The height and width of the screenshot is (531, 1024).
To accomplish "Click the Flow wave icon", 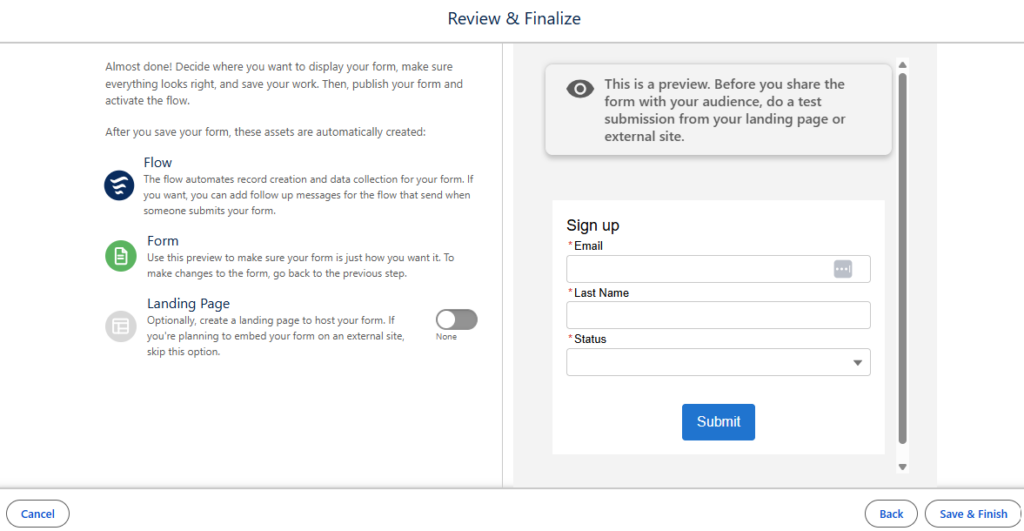I will (x=119, y=185).
